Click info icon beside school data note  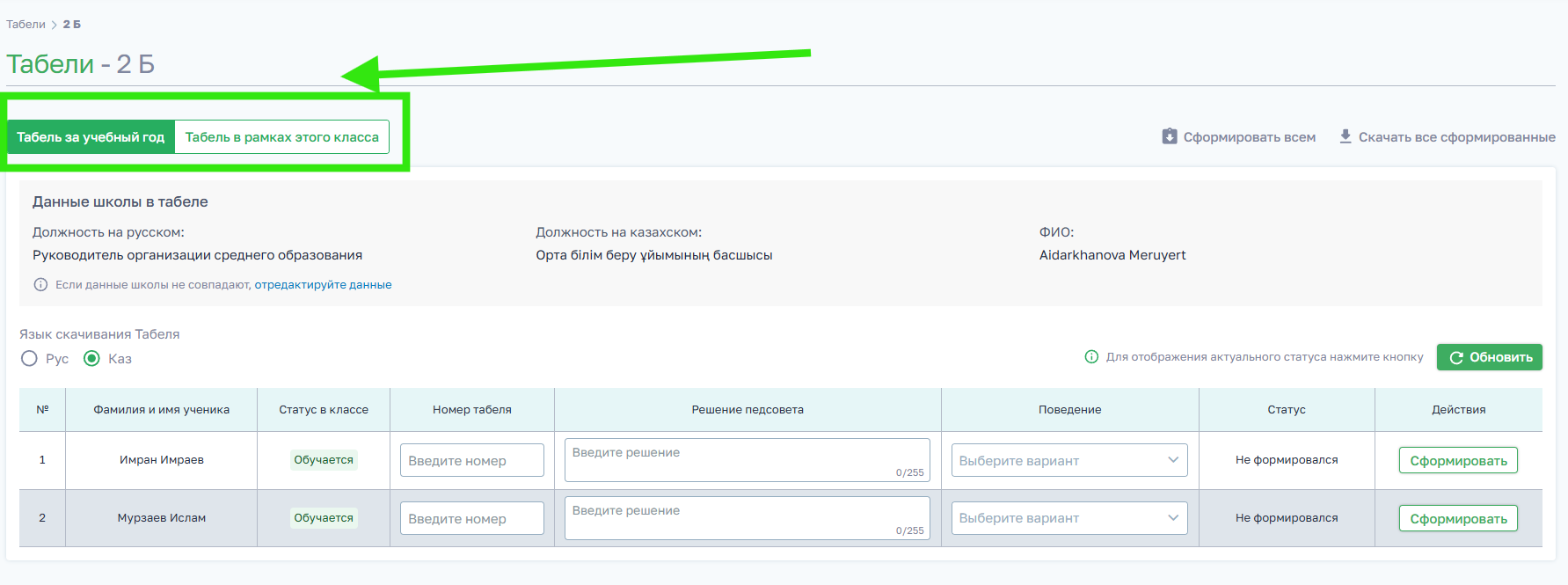point(40,285)
